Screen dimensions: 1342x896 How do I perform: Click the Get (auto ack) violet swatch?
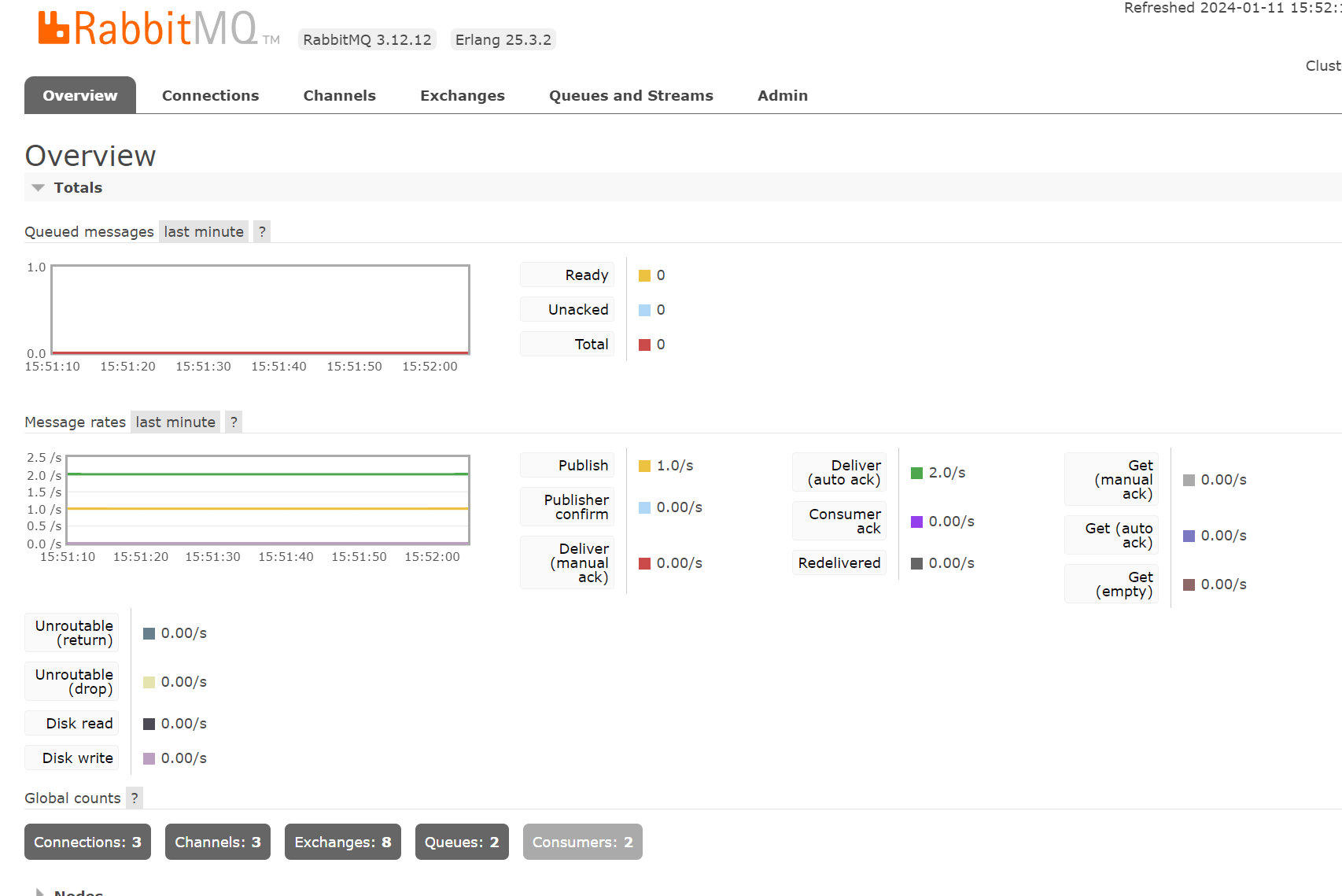1189,536
